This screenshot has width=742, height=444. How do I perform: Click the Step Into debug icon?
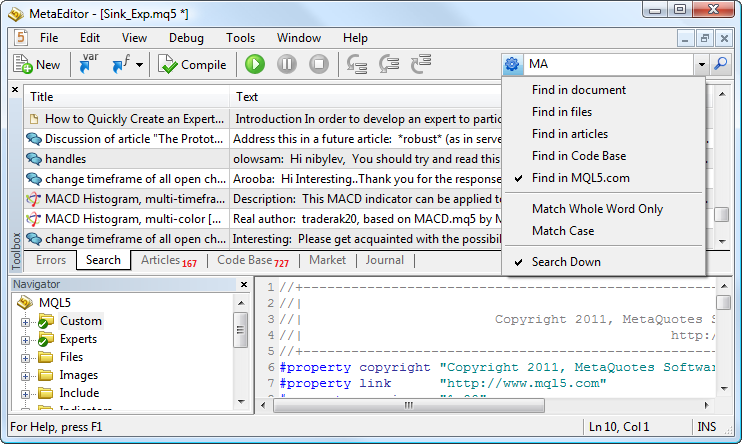[x=357, y=64]
